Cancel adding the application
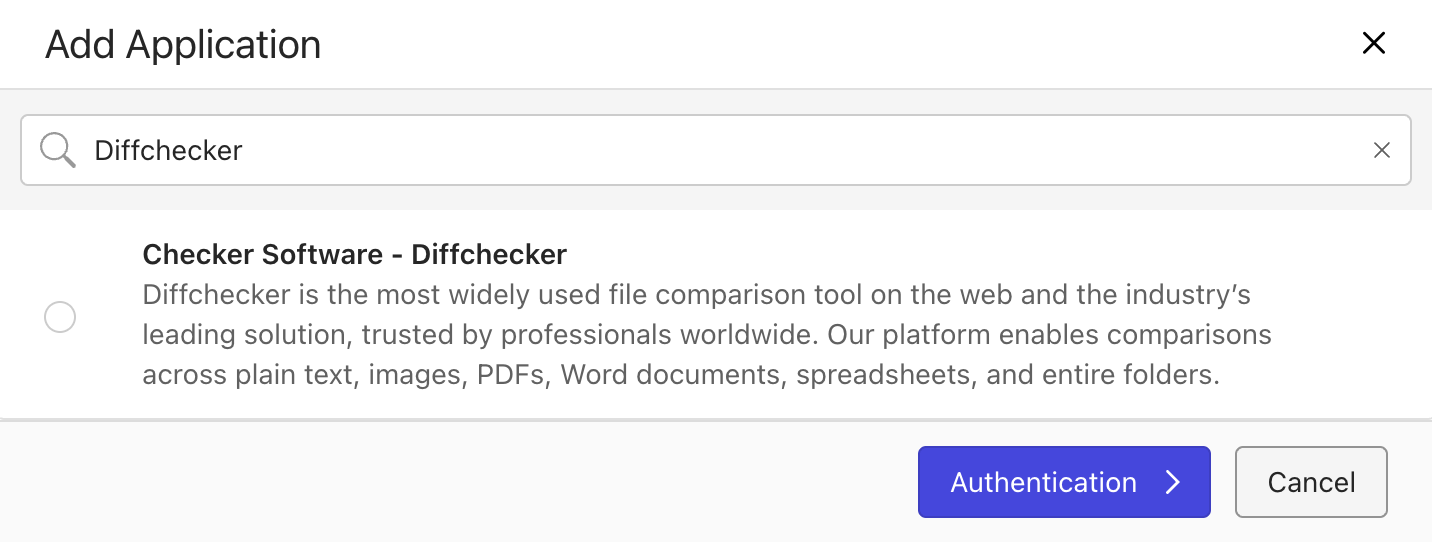Image resolution: width=1432 pixels, height=542 pixels. (x=1311, y=482)
